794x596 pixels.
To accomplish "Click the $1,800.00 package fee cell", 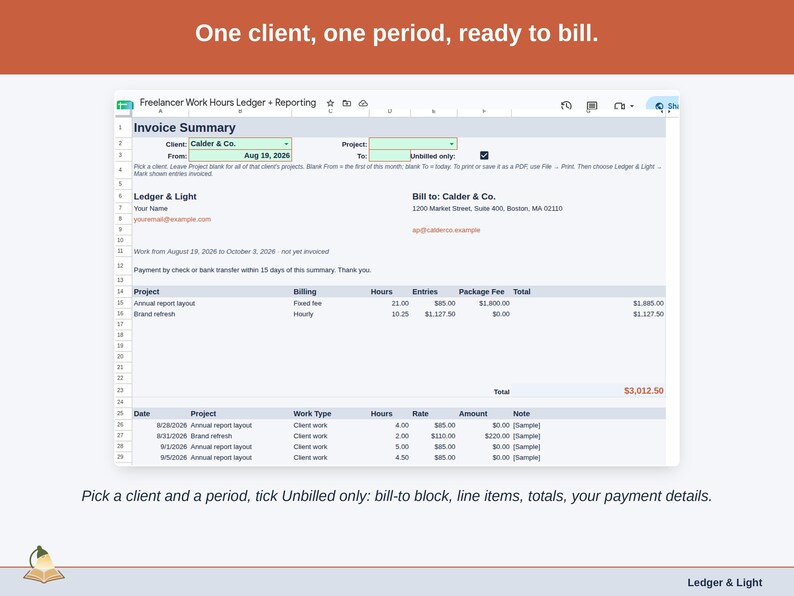I will coord(494,303).
